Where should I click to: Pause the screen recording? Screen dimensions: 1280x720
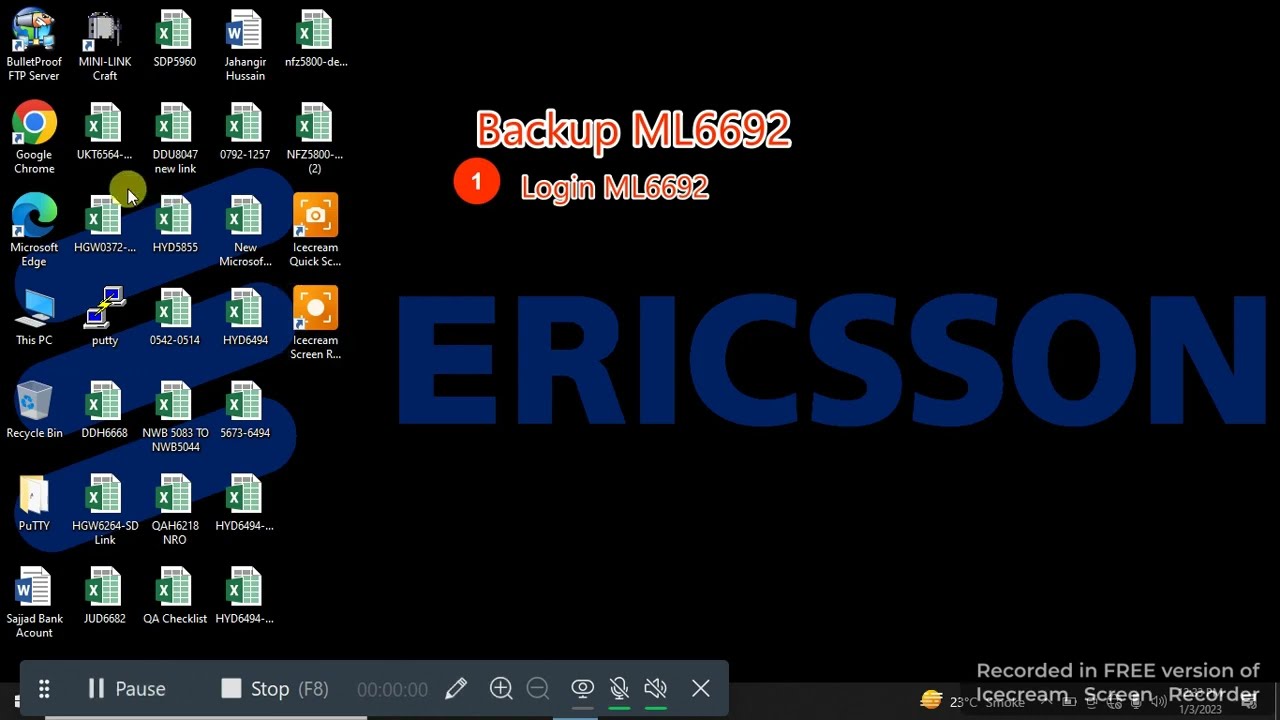(x=126, y=688)
